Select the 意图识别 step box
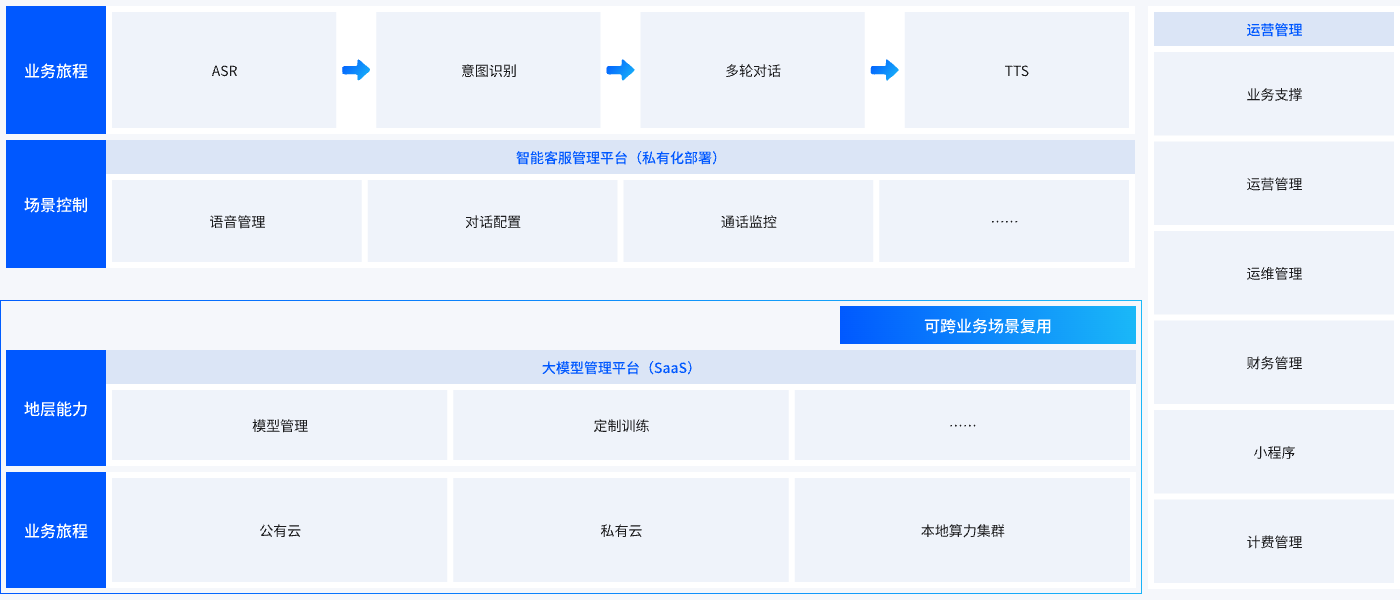The image size is (1400, 600). coord(488,70)
